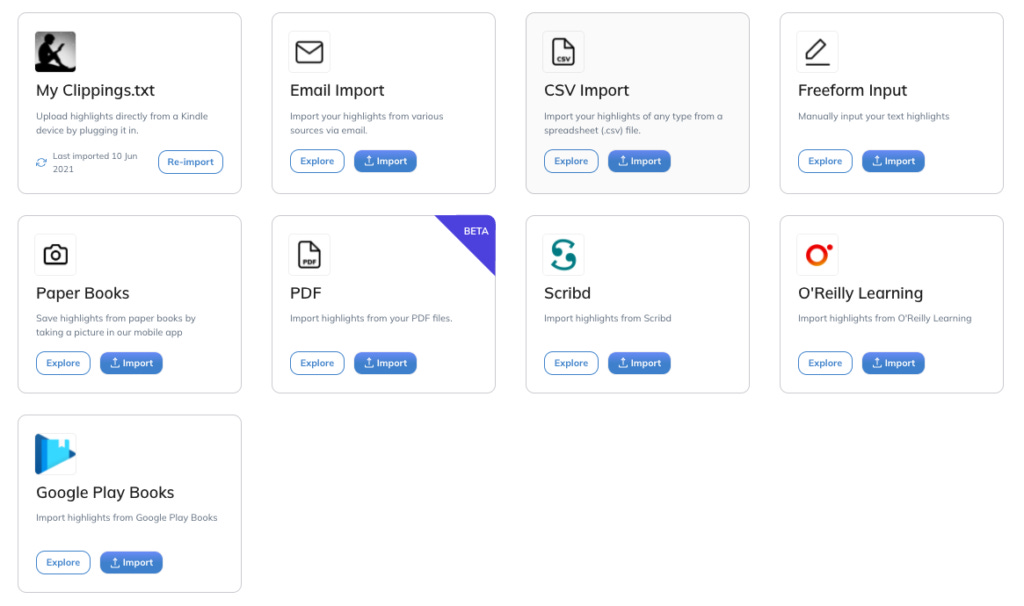
Task: Select the PDF card heading
Action: click(x=306, y=293)
